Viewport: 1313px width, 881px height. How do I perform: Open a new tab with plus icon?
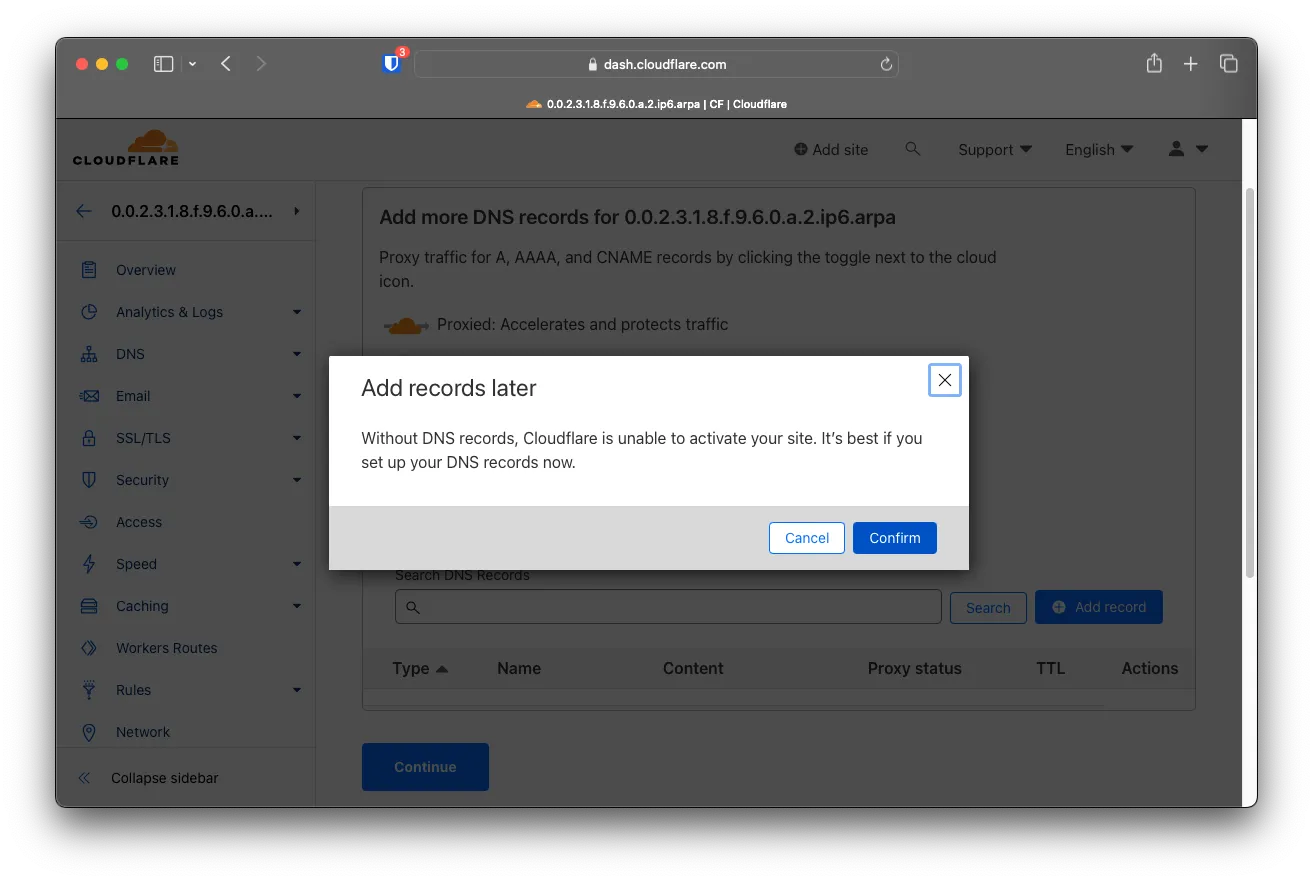[1190, 64]
